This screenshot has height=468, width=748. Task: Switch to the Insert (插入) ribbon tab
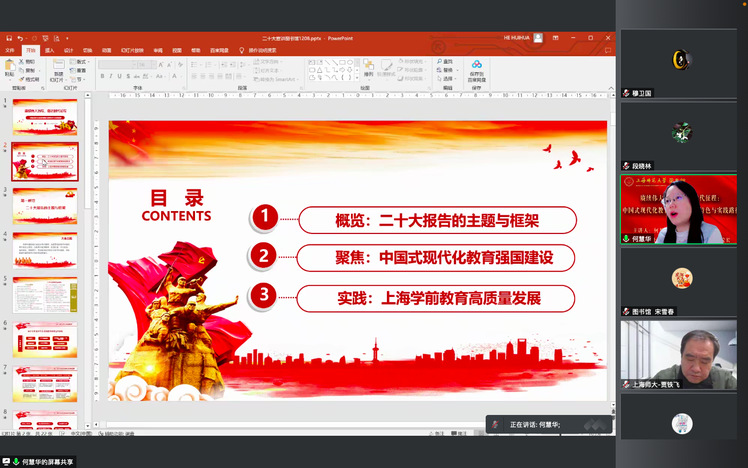point(50,49)
